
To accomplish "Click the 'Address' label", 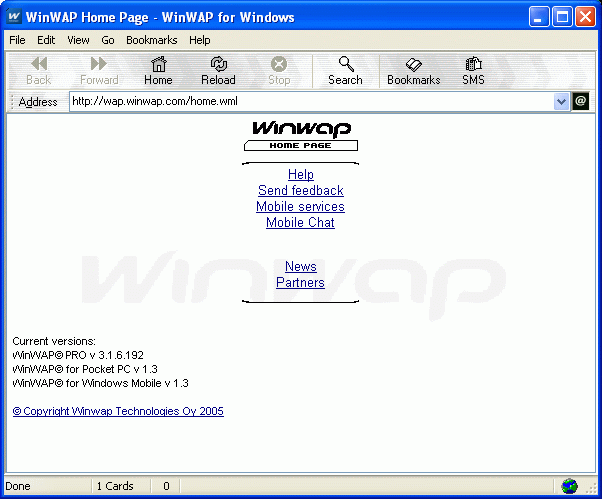I will pos(38,102).
